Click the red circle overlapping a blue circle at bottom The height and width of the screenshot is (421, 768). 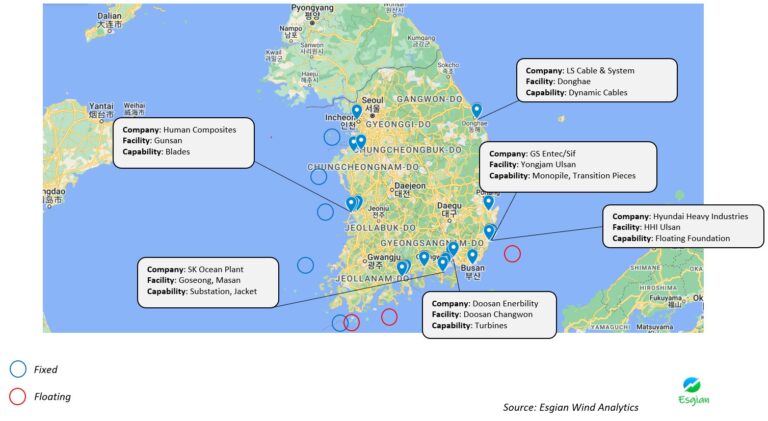[x=352, y=323]
